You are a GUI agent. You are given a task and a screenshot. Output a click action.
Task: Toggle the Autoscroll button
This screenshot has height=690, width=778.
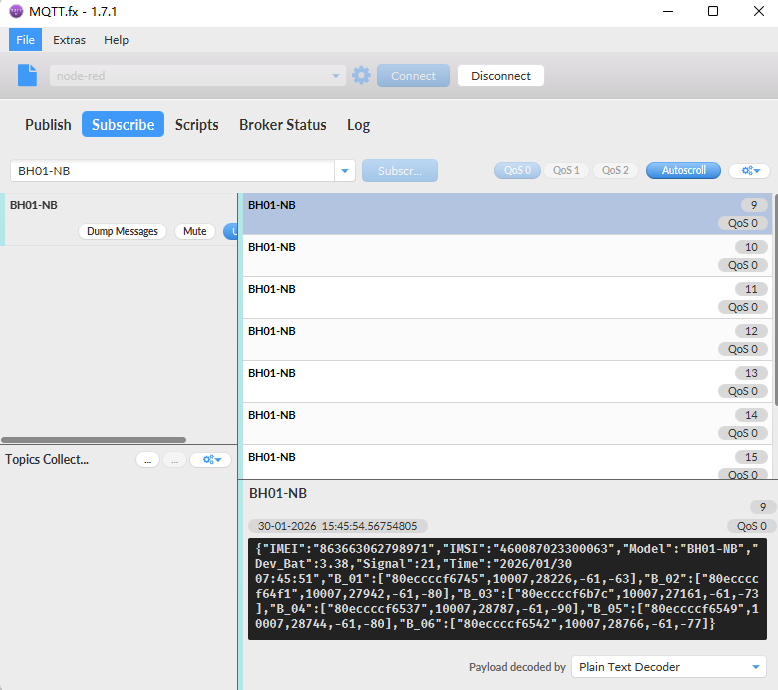click(x=683, y=170)
